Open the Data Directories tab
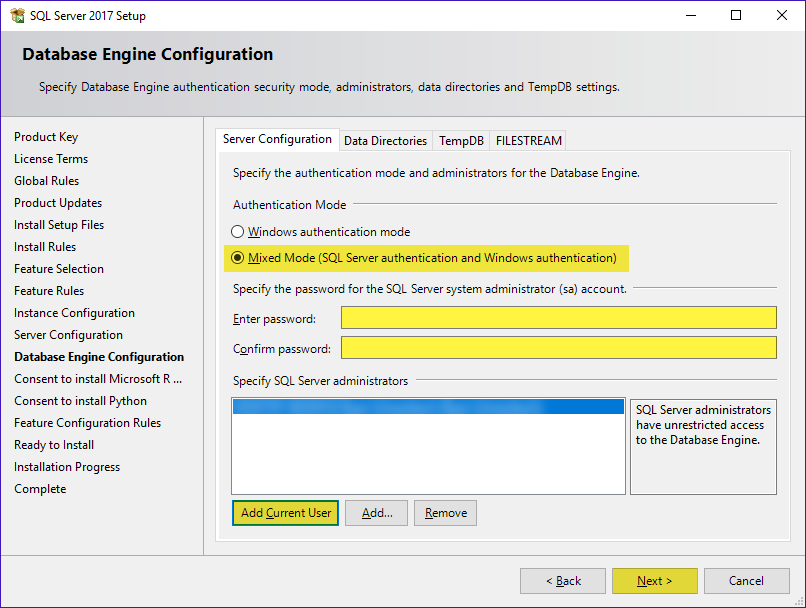The width and height of the screenshot is (806, 608). point(386,141)
